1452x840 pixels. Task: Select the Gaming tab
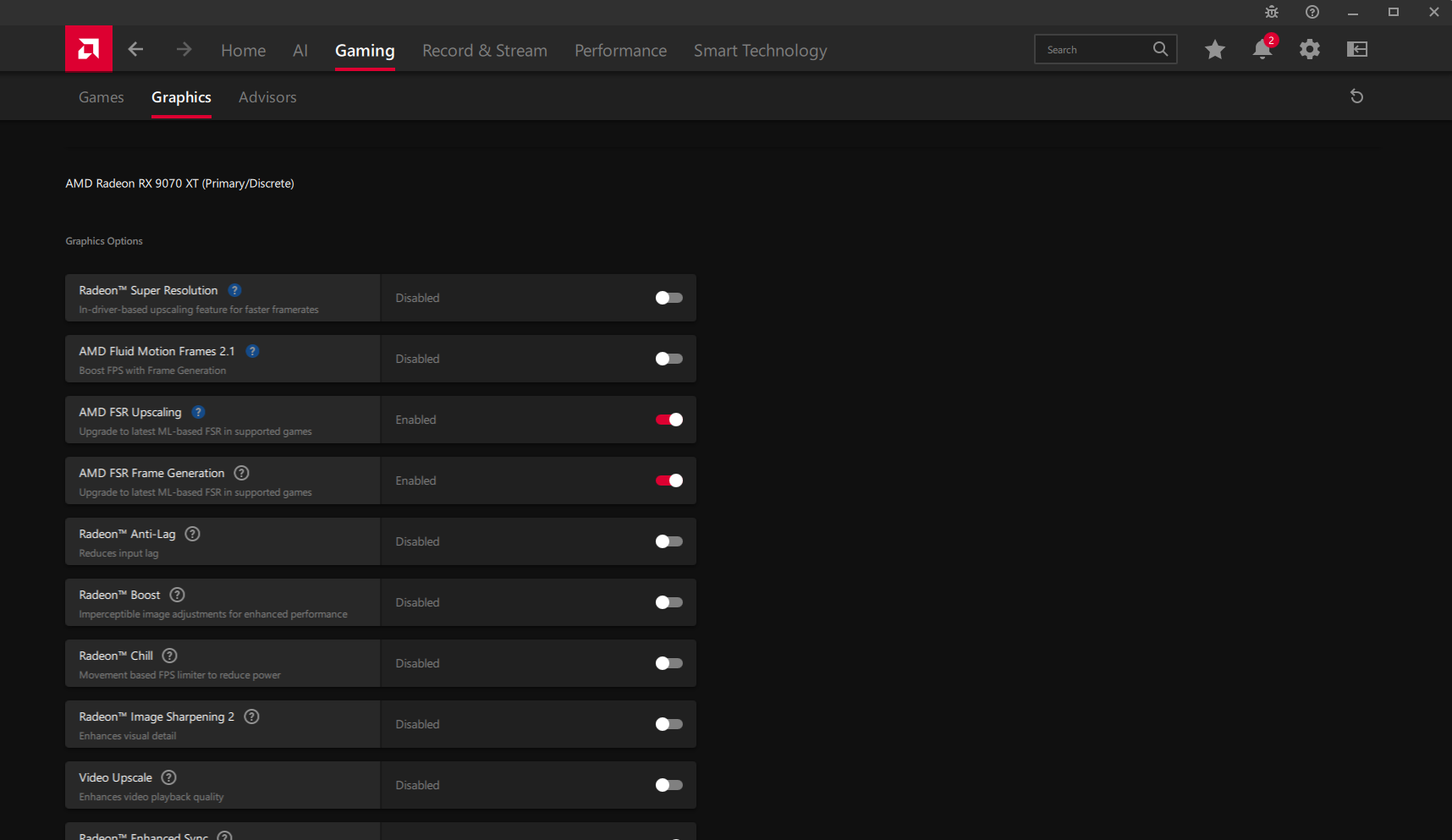[365, 51]
